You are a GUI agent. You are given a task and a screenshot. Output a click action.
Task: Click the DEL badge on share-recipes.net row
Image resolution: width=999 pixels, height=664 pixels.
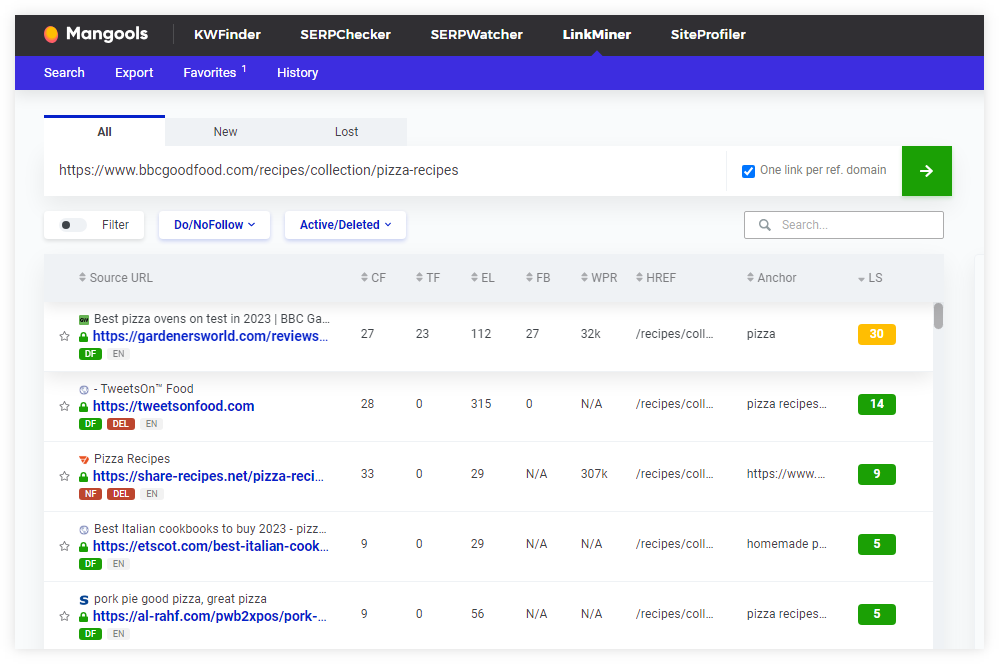pyautogui.click(x=121, y=493)
